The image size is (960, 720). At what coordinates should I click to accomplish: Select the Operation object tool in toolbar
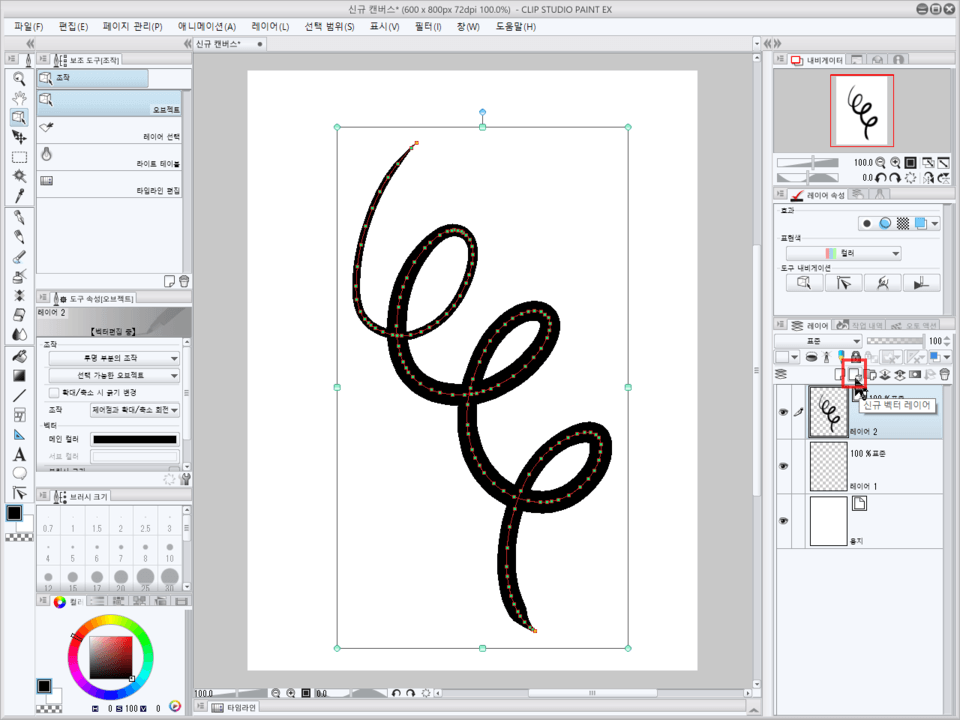coord(19,118)
